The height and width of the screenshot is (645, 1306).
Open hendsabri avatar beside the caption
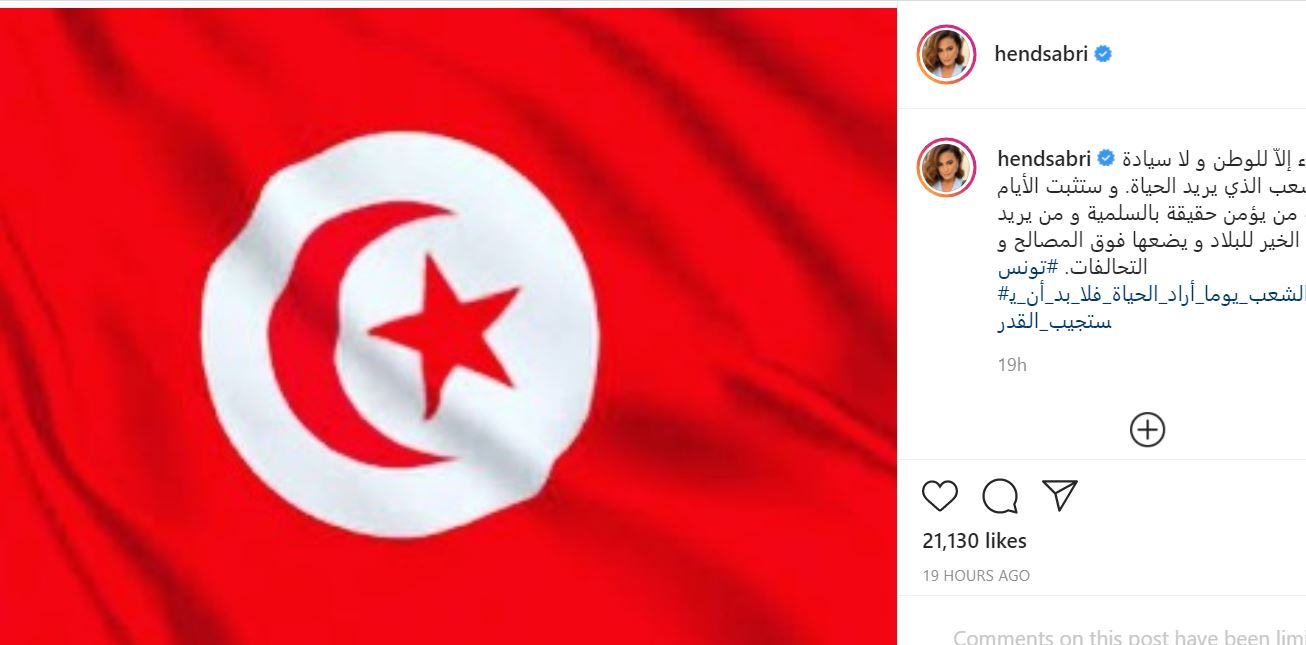946,167
